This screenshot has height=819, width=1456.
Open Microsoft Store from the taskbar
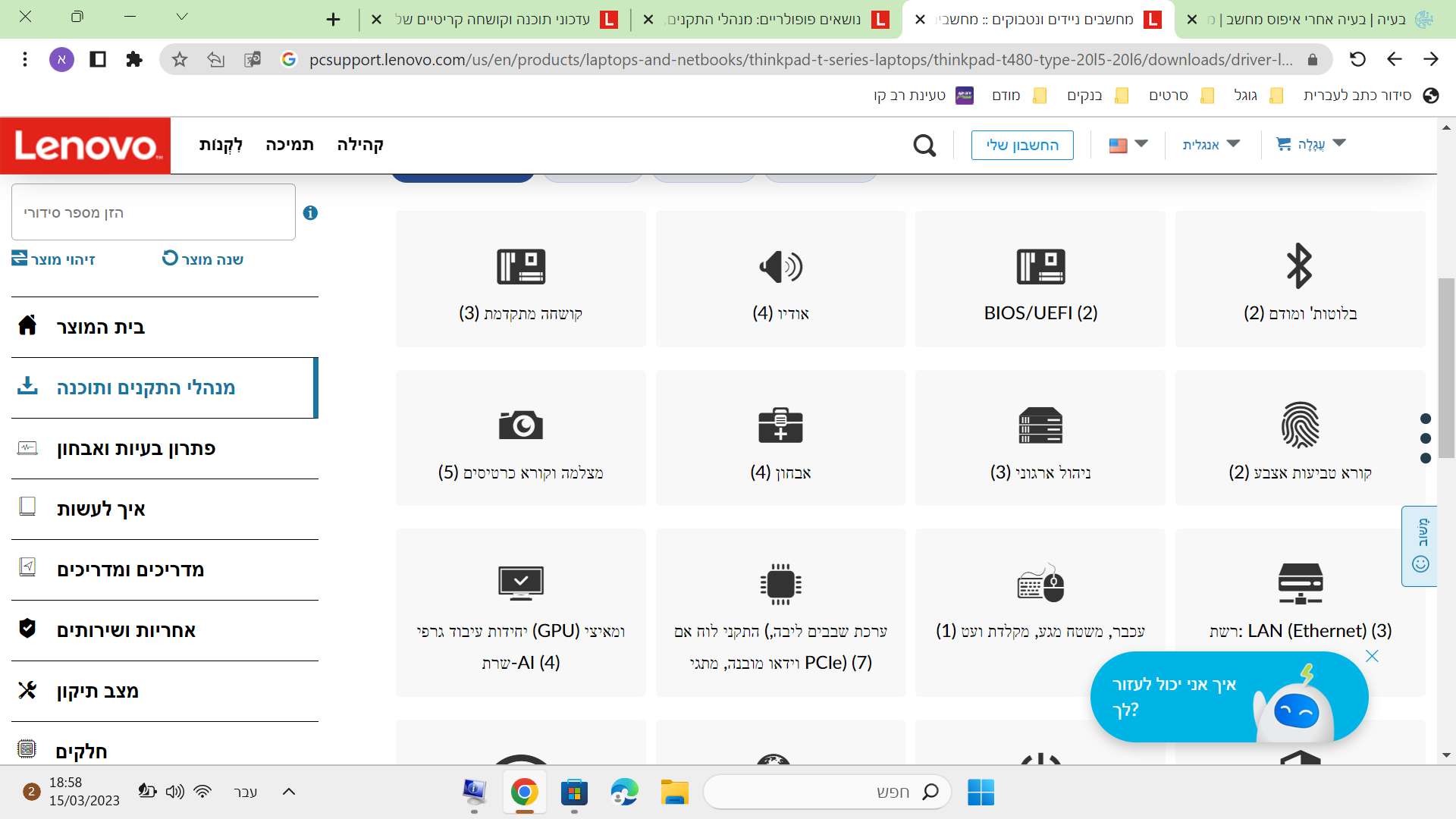pos(574,792)
